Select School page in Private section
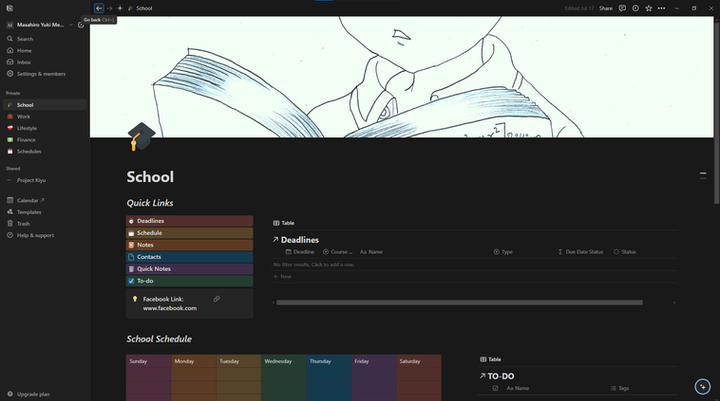720x401 pixels. tap(44, 105)
